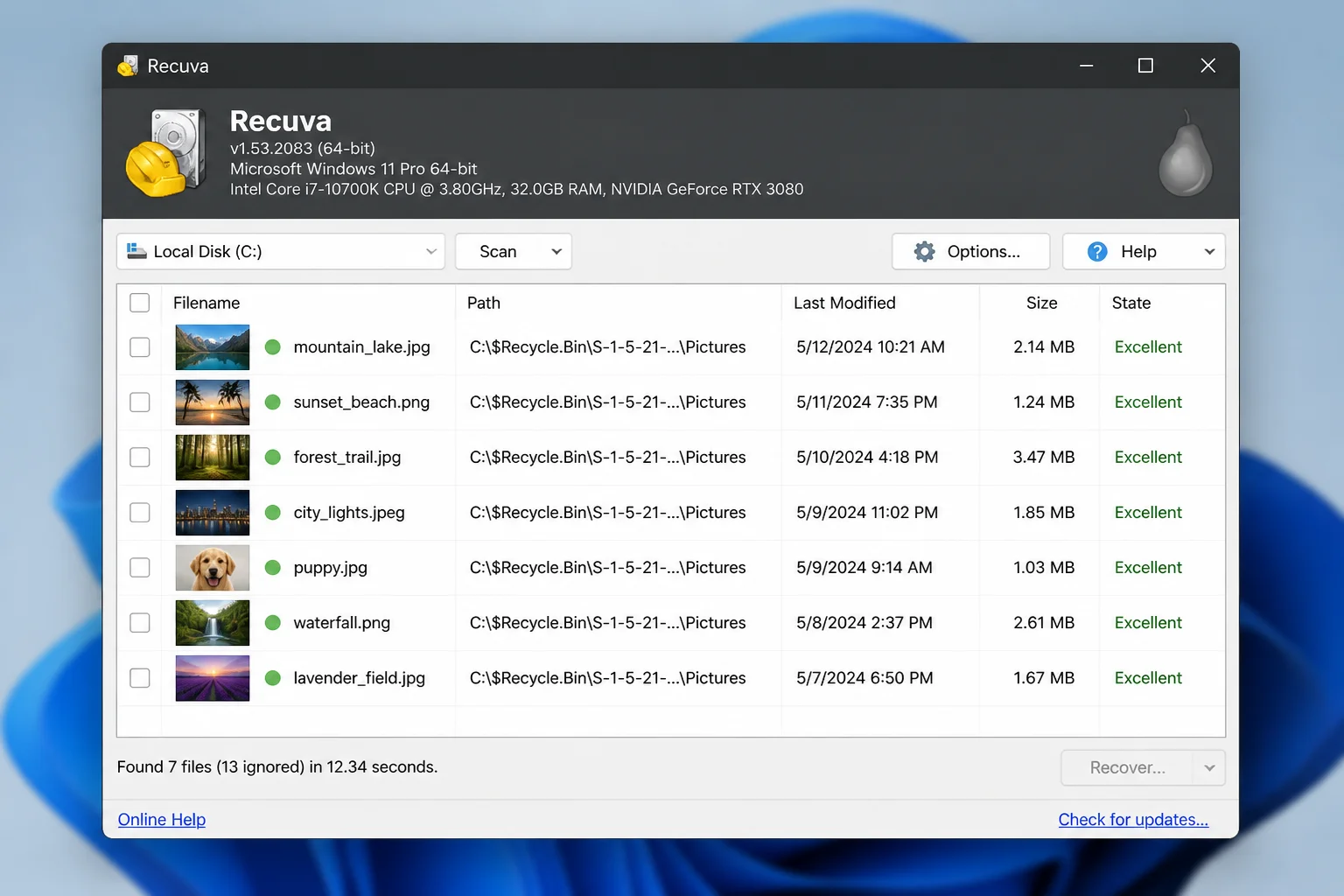Click the Options gear icon
This screenshot has width=1344, height=896.
coord(924,252)
